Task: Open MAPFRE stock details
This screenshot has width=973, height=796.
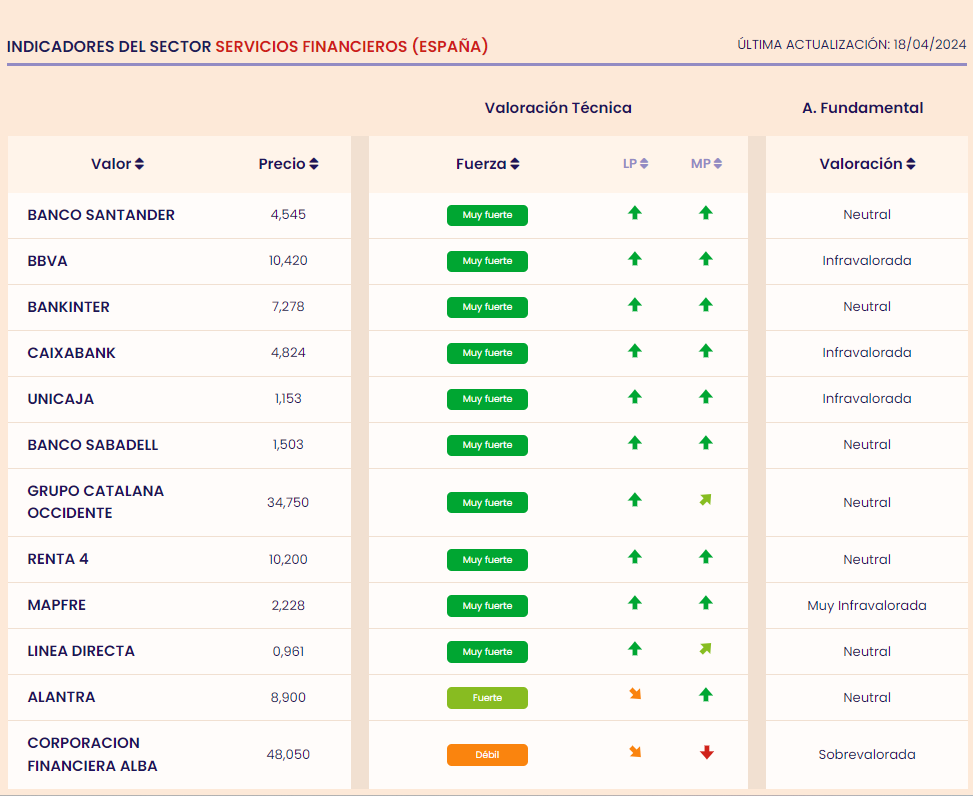Action: coord(56,605)
